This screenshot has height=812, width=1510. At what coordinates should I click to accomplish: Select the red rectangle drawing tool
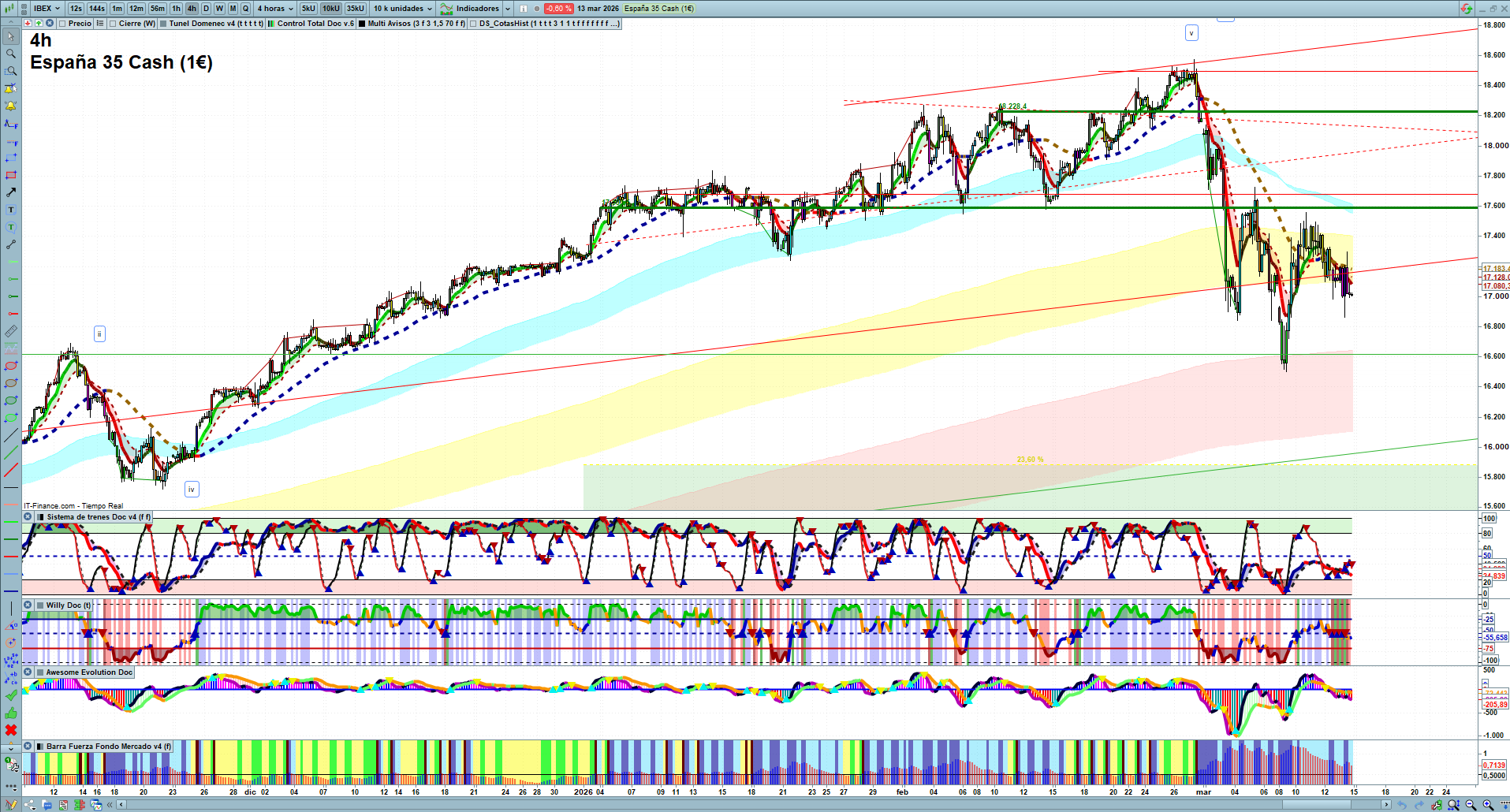coord(11,175)
